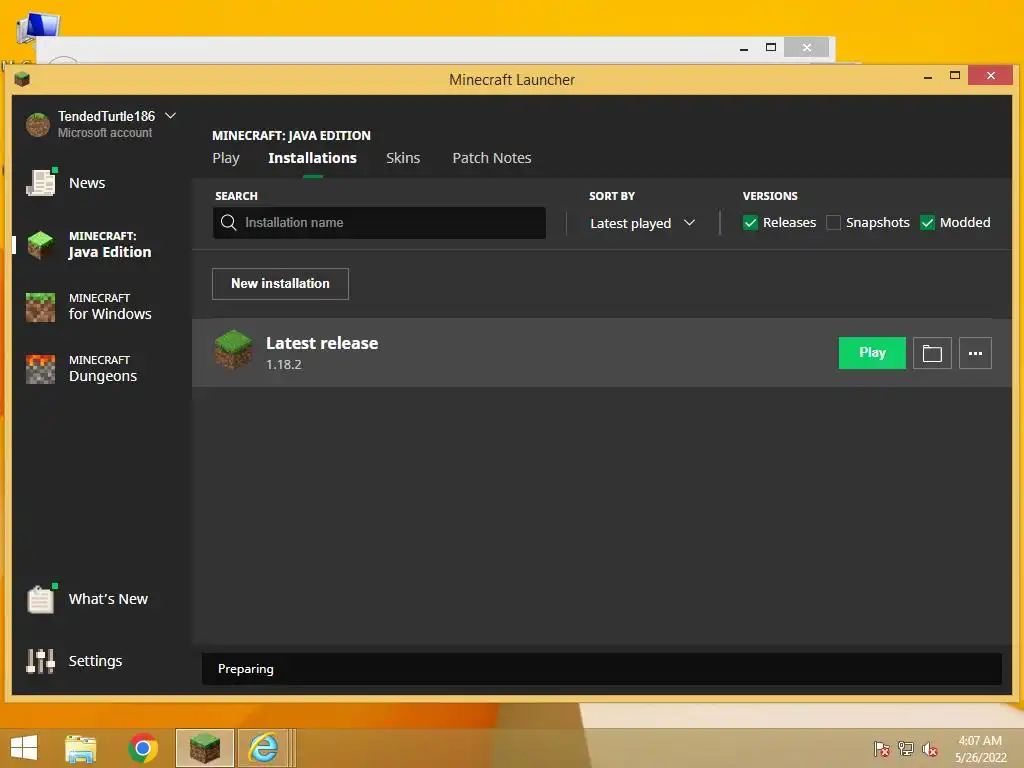Enable the Snapshots versions checkbox

(833, 223)
